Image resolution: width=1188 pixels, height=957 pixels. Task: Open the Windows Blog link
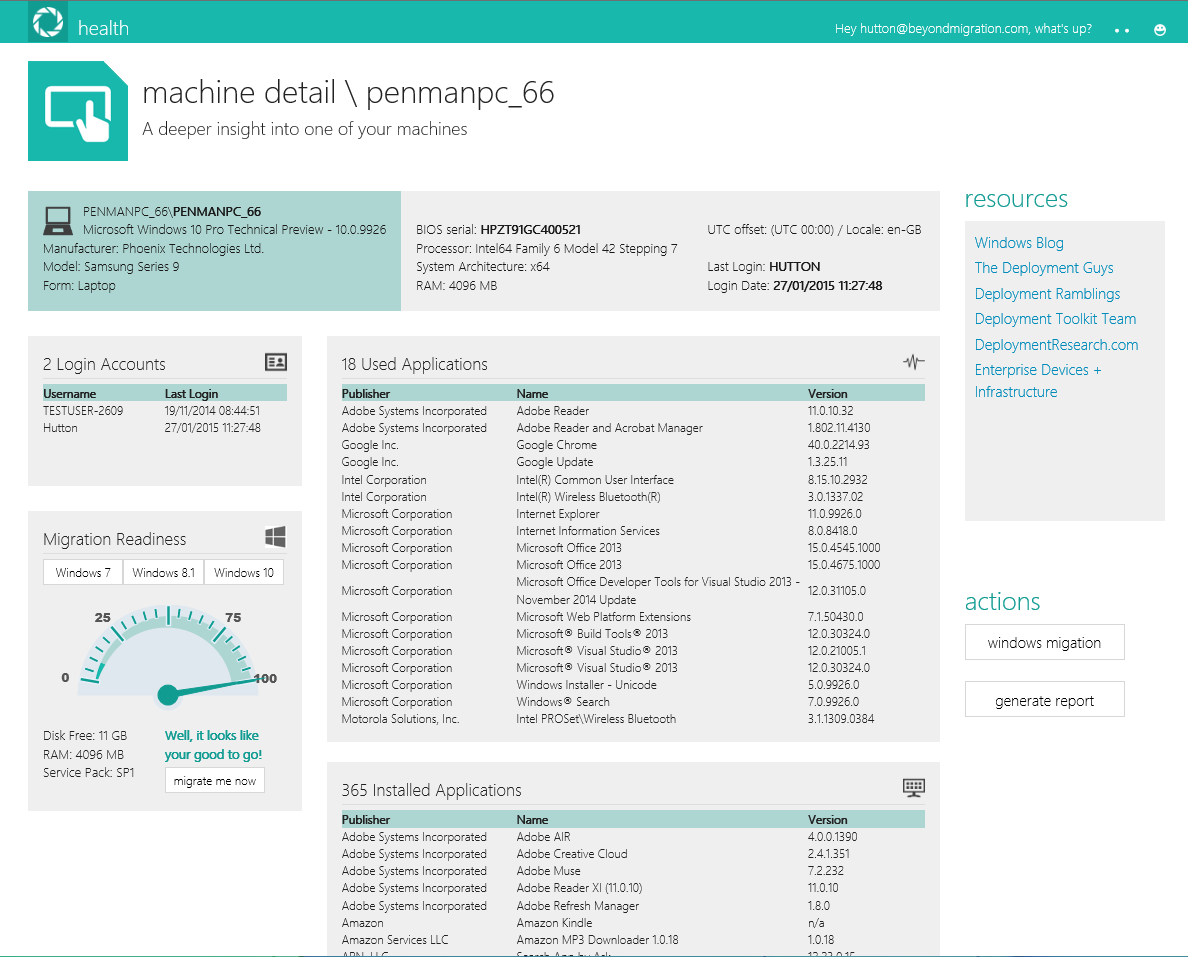tap(1019, 242)
